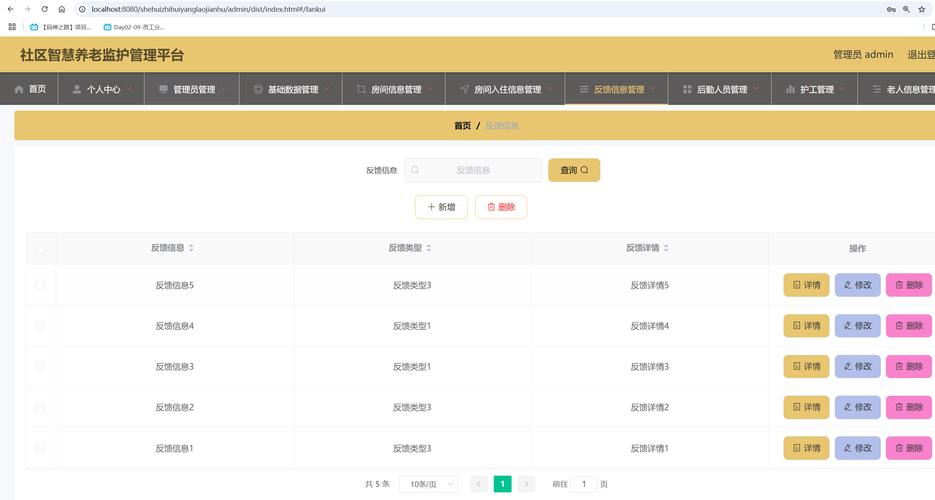Bookmark the page with the star icon
The height and width of the screenshot is (500, 935).
[x=922, y=9]
